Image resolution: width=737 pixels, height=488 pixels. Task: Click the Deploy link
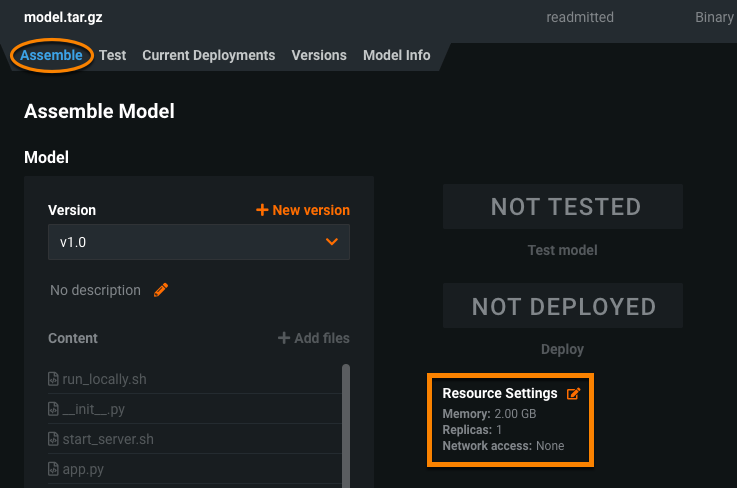[x=562, y=349]
